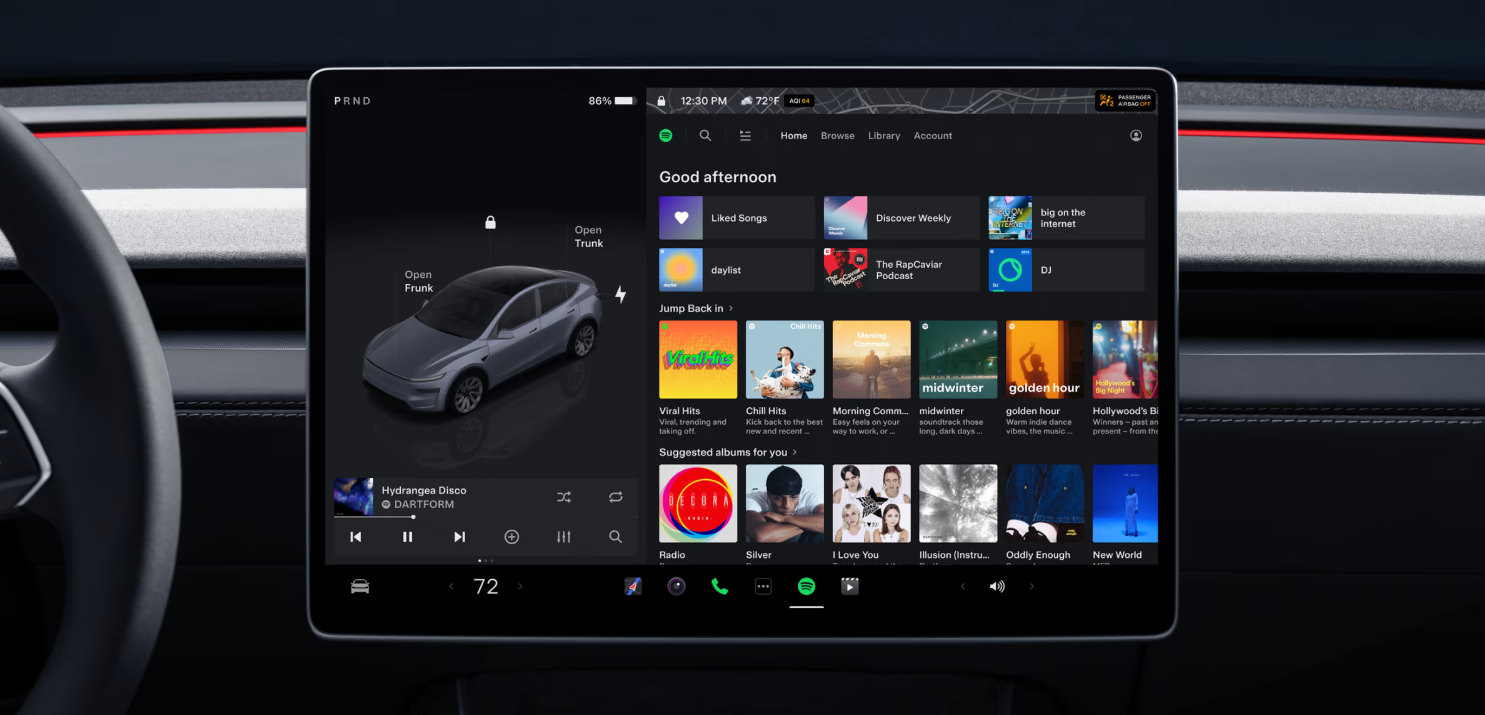Tap the AQI 64 badge
The image size is (1485, 715).
point(800,101)
